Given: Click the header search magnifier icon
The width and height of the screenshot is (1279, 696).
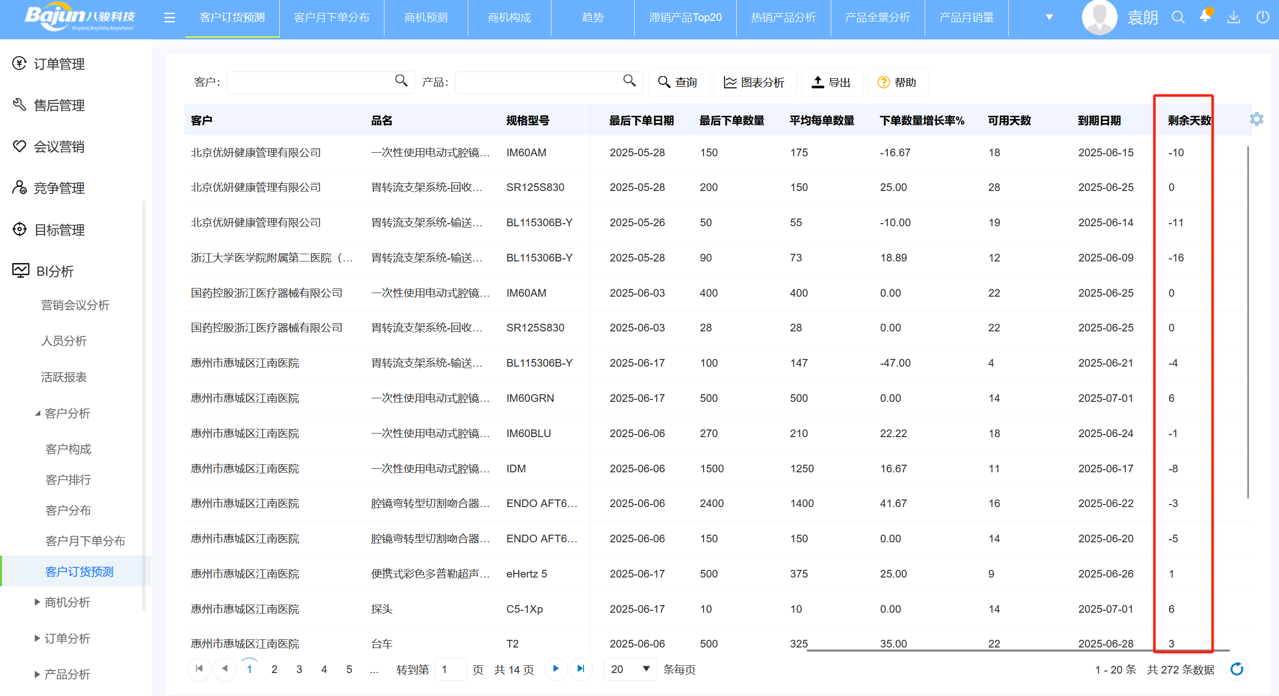Looking at the screenshot, I should (x=1178, y=18).
